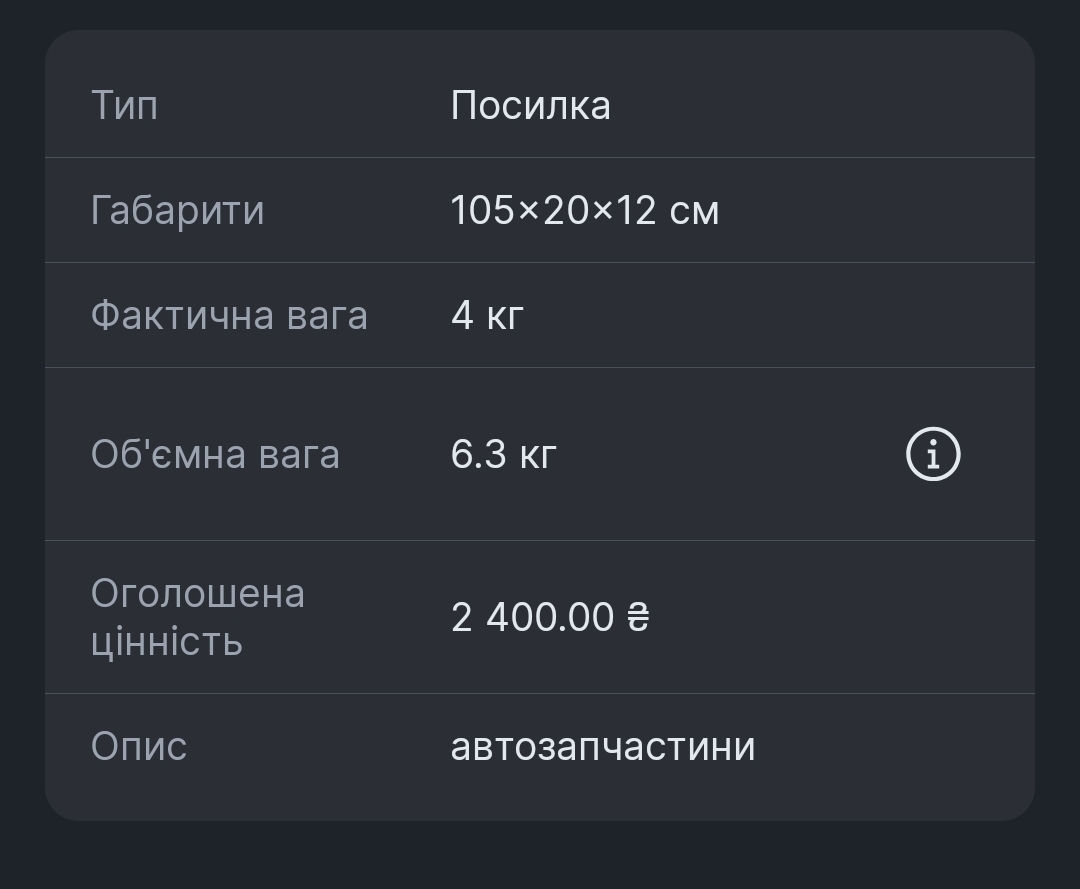This screenshot has width=1080, height=889.
Task: Click "кг" unit in the actual weight row
Action: pyautogui.click(x=505, y=317)
